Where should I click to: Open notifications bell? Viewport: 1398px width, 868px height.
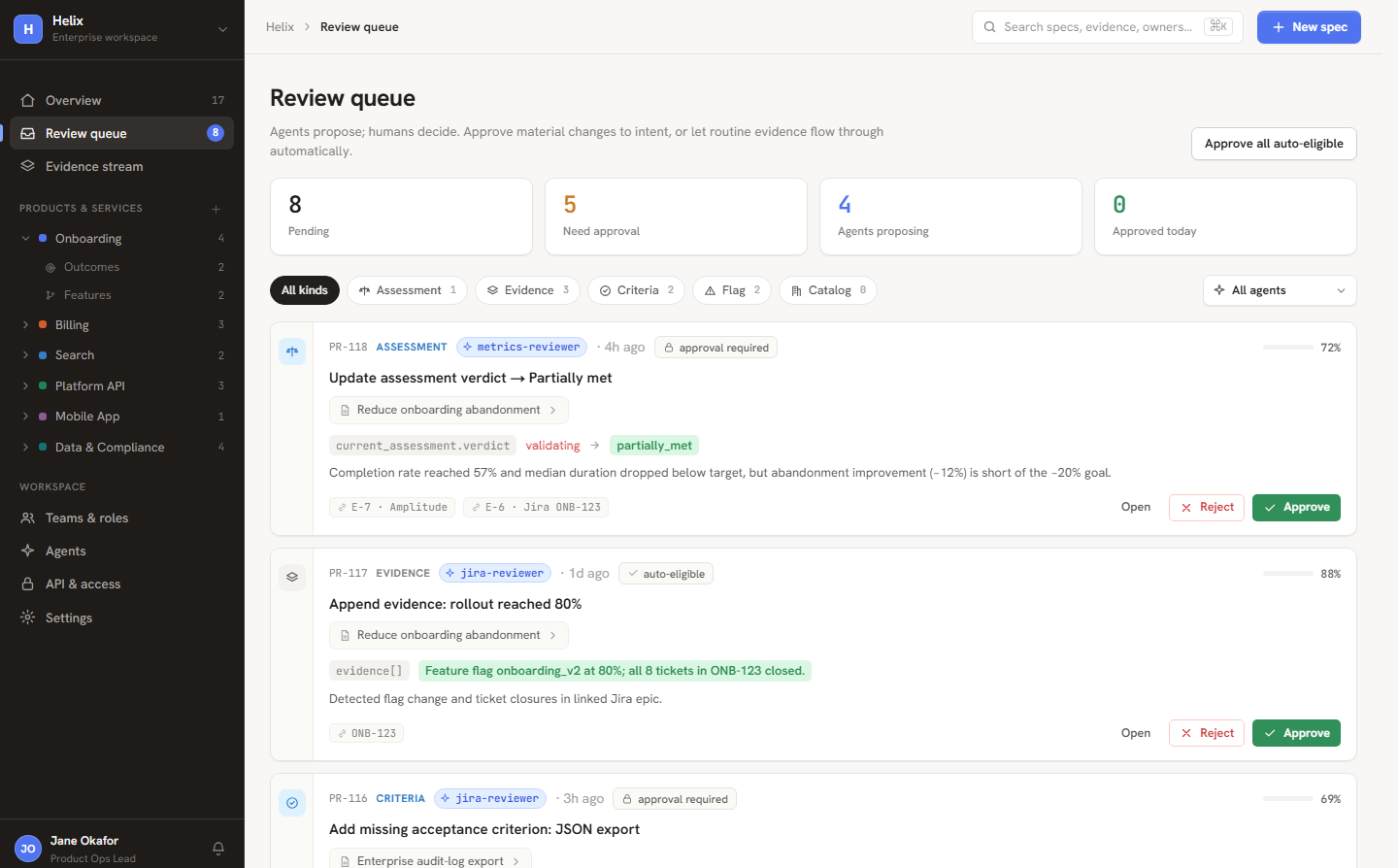pyautogui.click(x=218, y=849)
